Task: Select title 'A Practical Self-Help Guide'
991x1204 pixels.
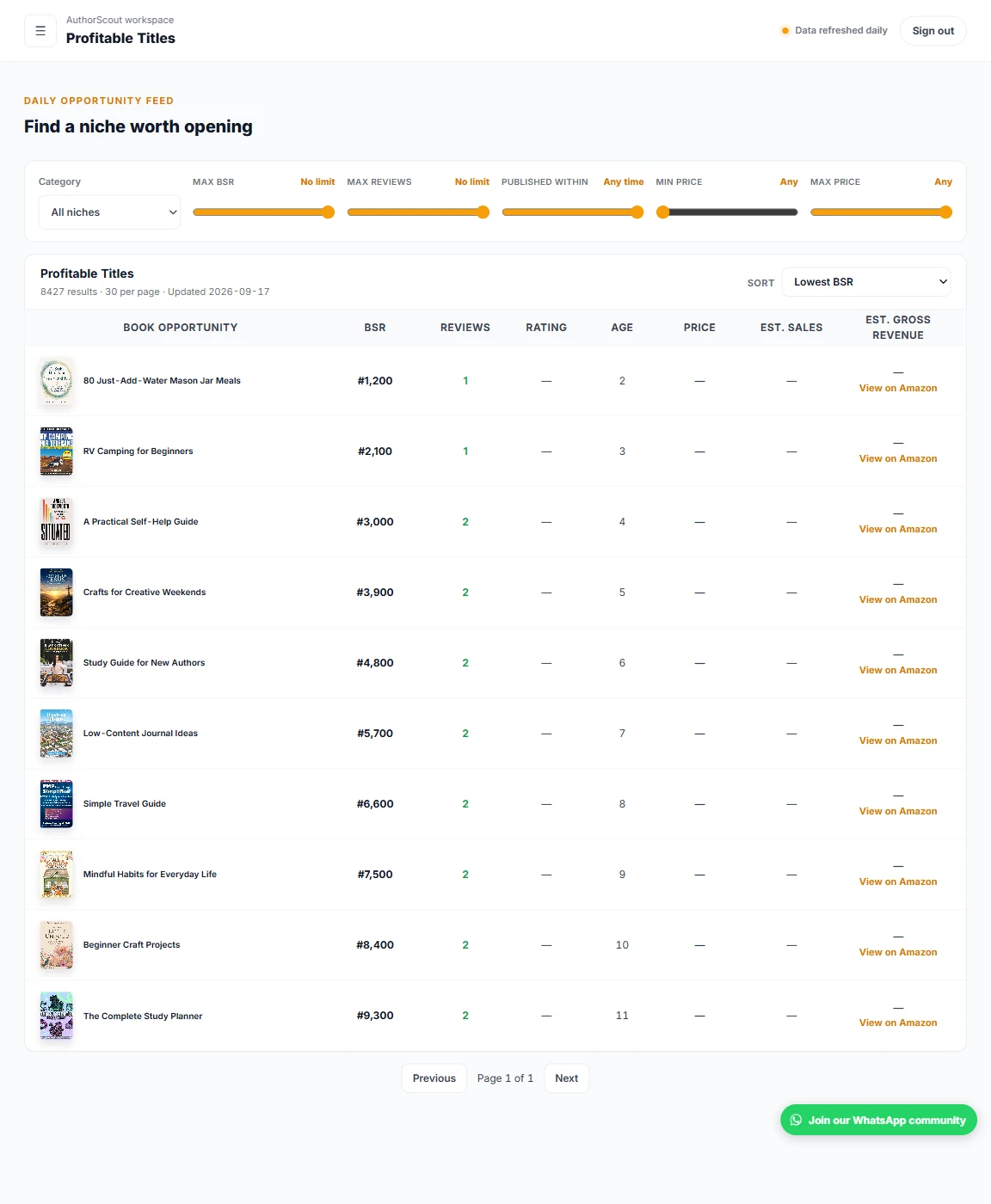Action: coord(141,522)
